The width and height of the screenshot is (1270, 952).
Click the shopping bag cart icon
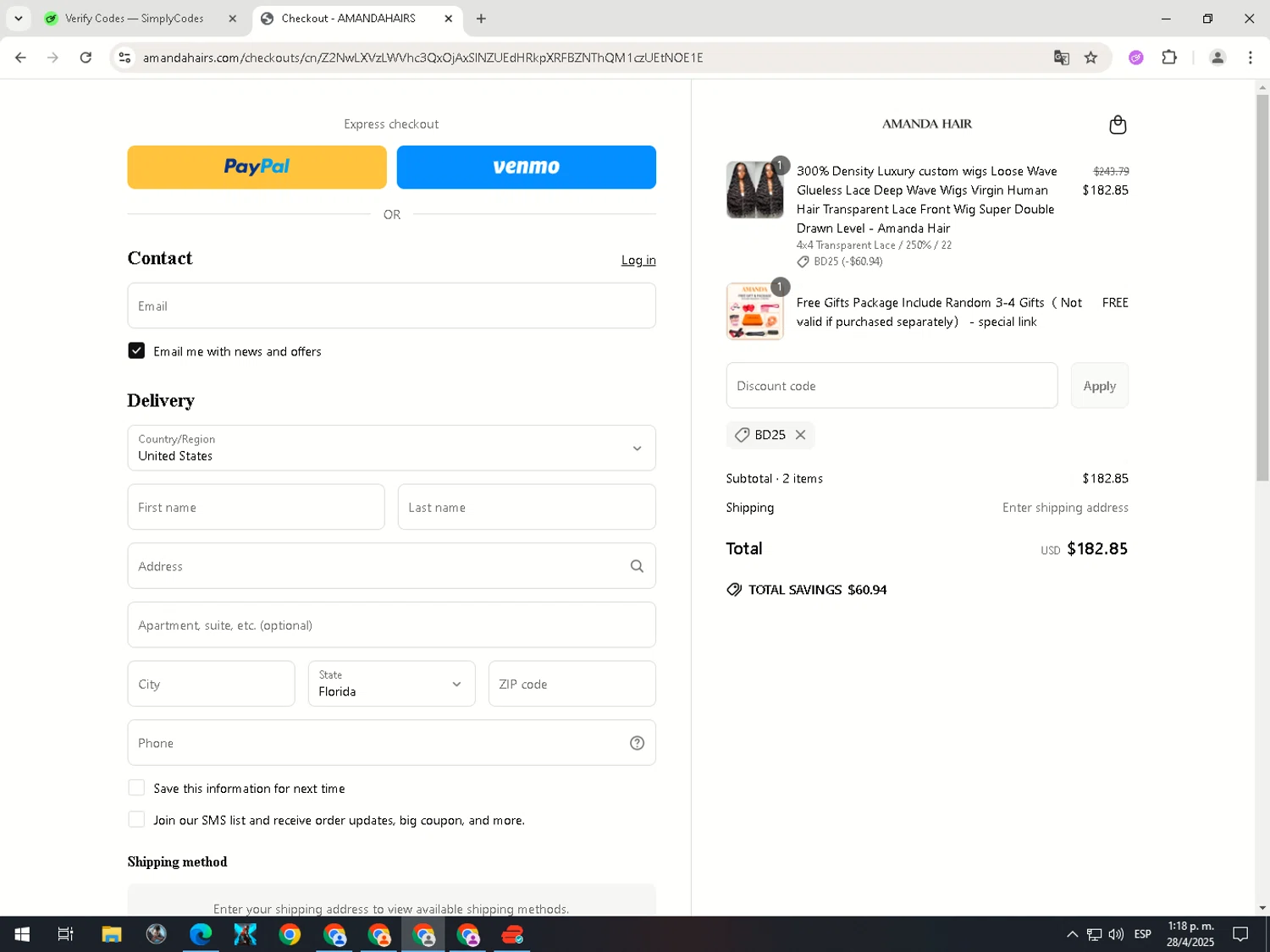(x=1118, y=124)
